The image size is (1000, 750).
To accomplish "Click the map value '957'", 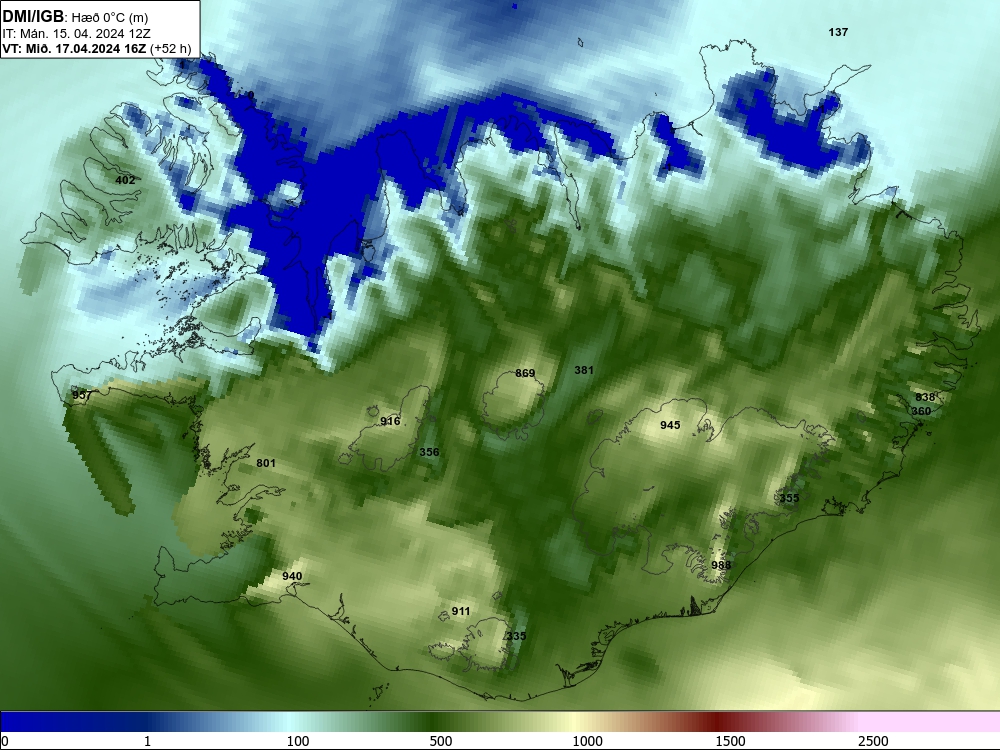I will [x=82, y=395].
